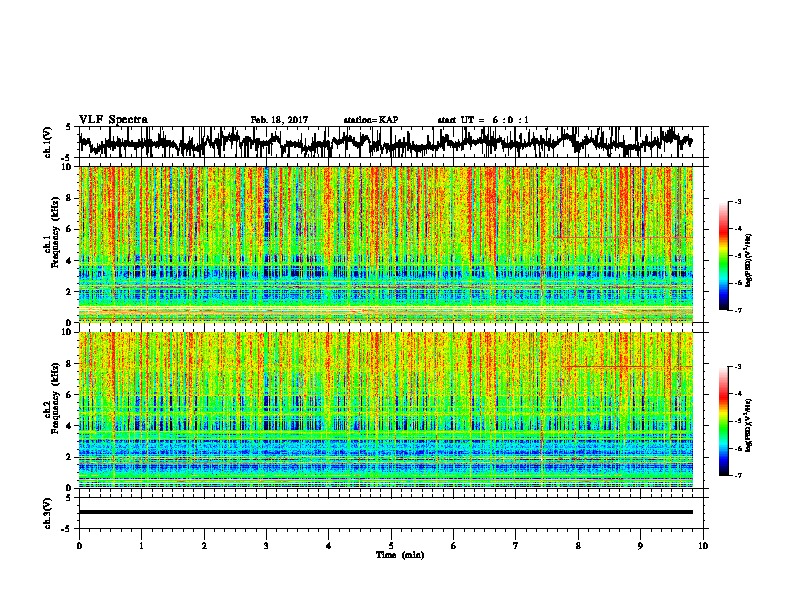Viewport: 792px width, 612px height.
Task: Click tick label "1" on the Time axis
Action: [142, 546]
